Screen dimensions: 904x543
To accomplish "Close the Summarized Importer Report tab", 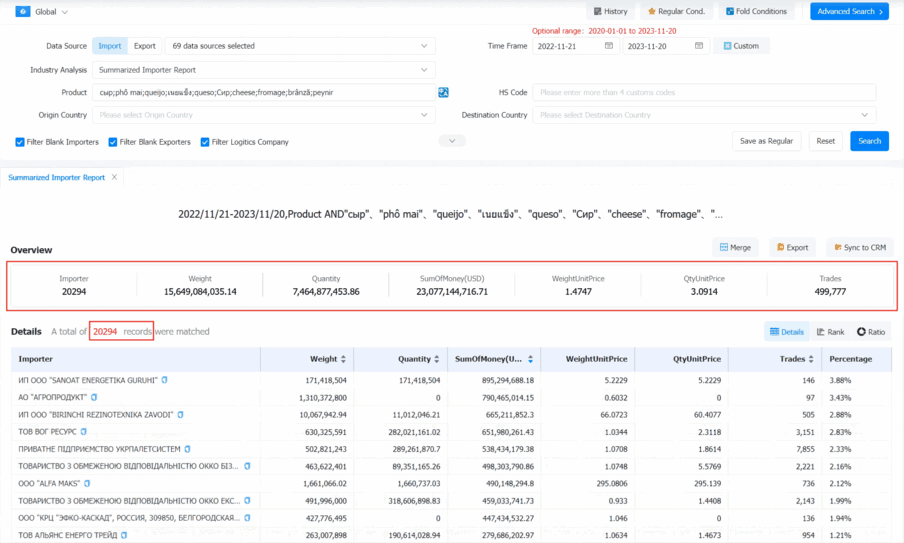I will pyautogui.click(x=114, y=177).
